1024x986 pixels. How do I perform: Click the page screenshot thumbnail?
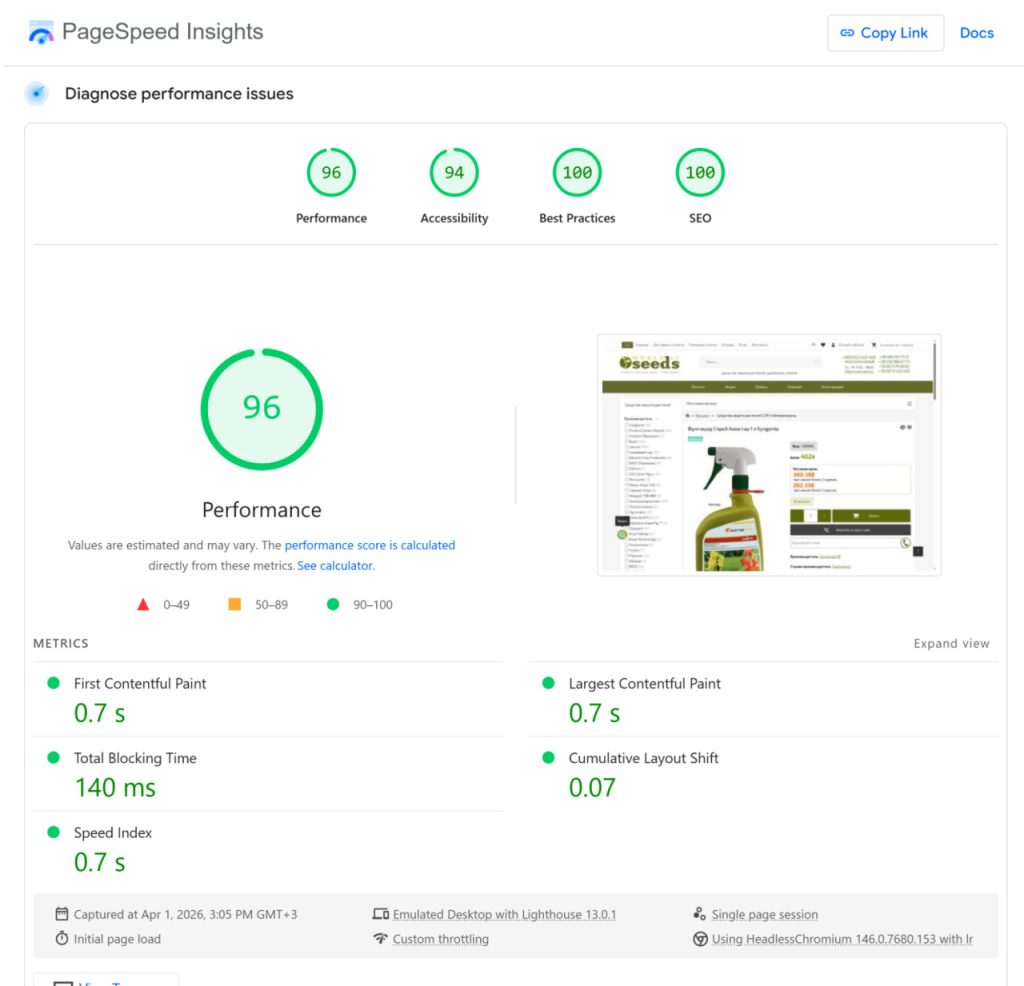pyautogui.click(x=769, y=454)
